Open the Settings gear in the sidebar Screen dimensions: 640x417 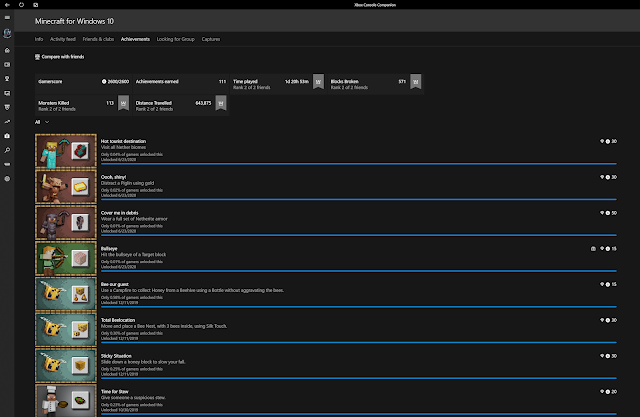point(7,179)
